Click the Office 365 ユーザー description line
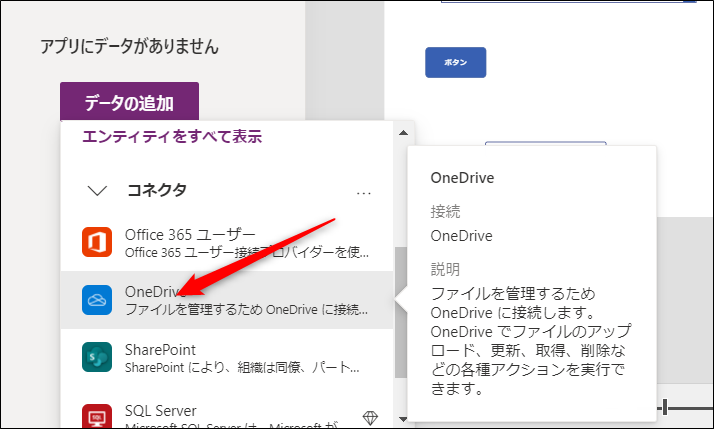 pyautogui.click(x=247, y=252)
